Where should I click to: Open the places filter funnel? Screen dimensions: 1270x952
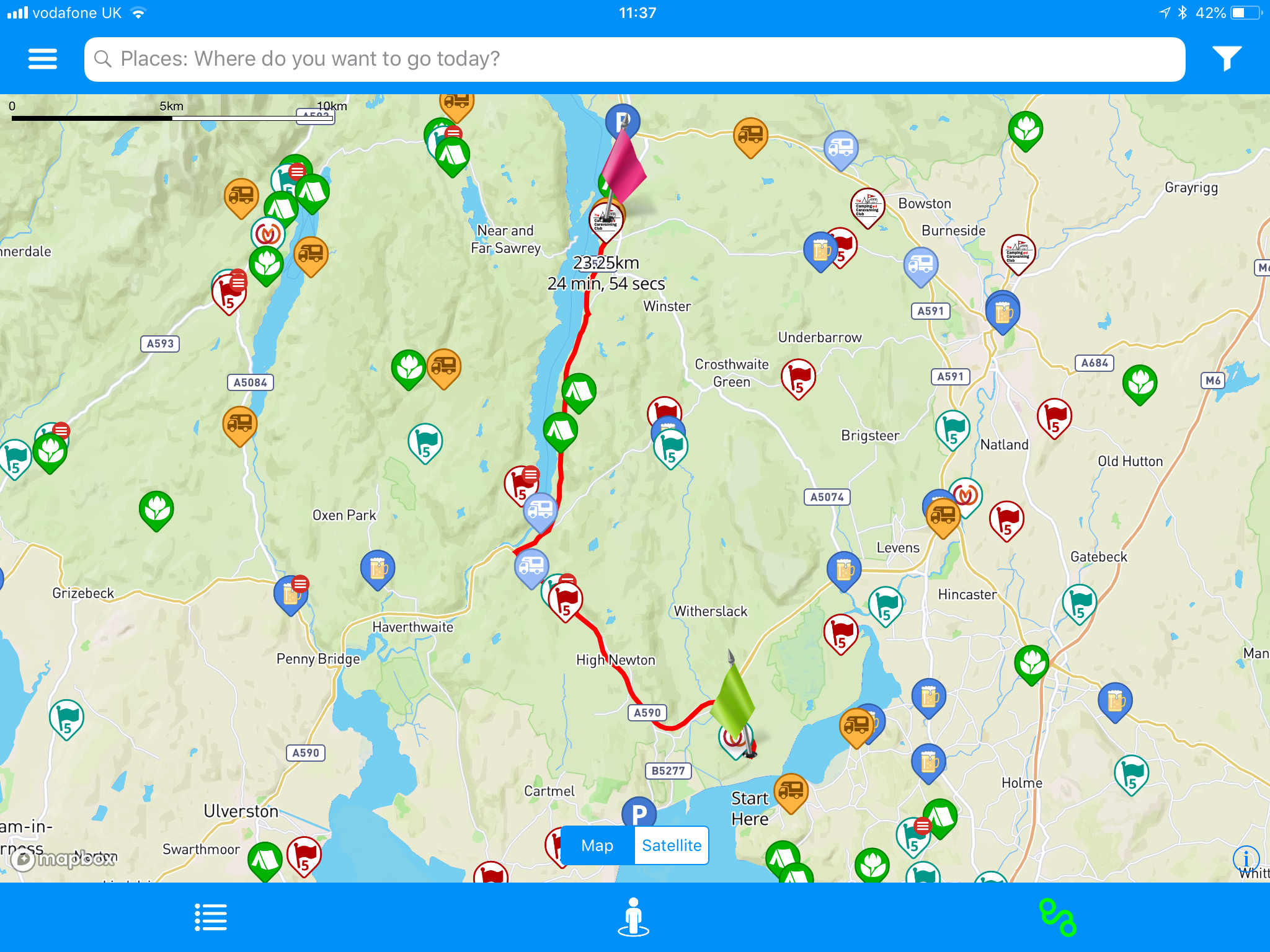[1227, 59]
